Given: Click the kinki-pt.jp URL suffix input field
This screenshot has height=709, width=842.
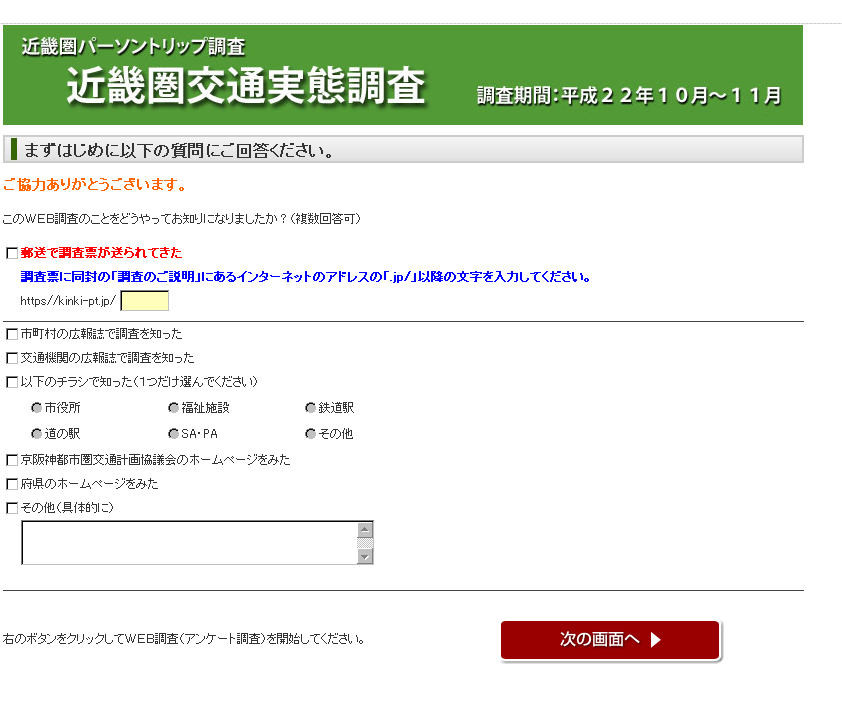Looking at the screenshot, I should (144, 301).
